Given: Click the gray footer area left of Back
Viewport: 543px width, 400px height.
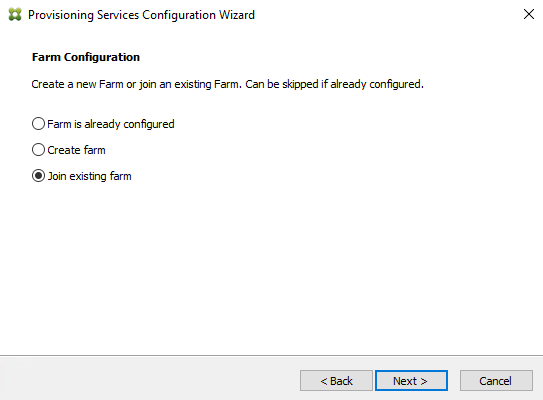Looking at the screenshot, I should tap(149, 379).
